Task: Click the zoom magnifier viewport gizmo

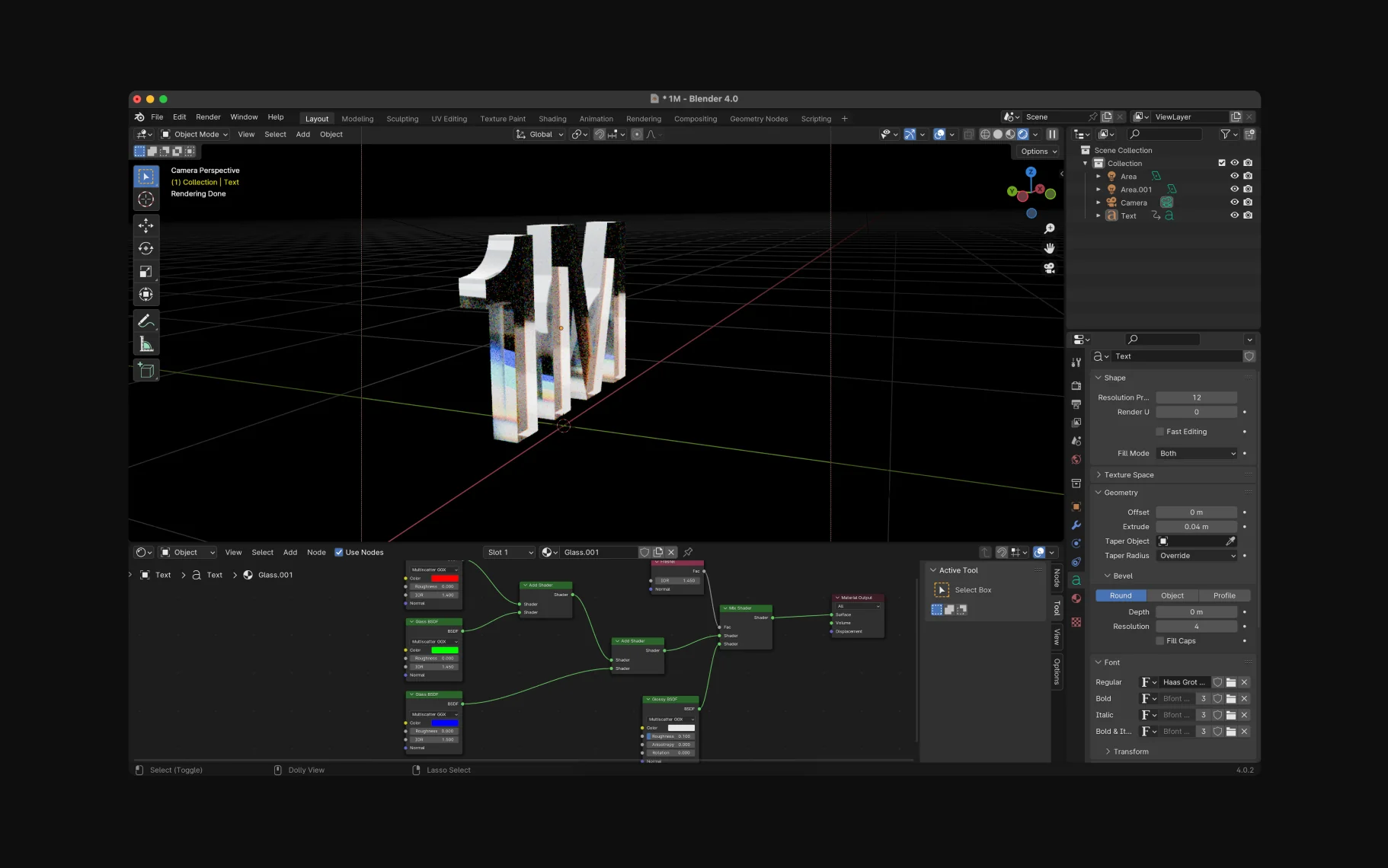Action: click(1049, 228)
